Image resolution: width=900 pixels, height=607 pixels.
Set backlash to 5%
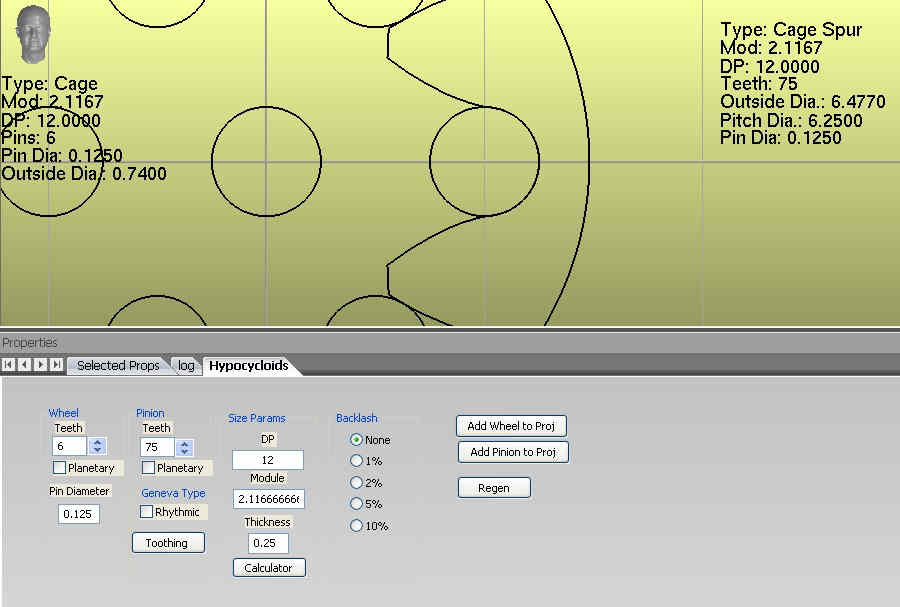pos(356,504)
